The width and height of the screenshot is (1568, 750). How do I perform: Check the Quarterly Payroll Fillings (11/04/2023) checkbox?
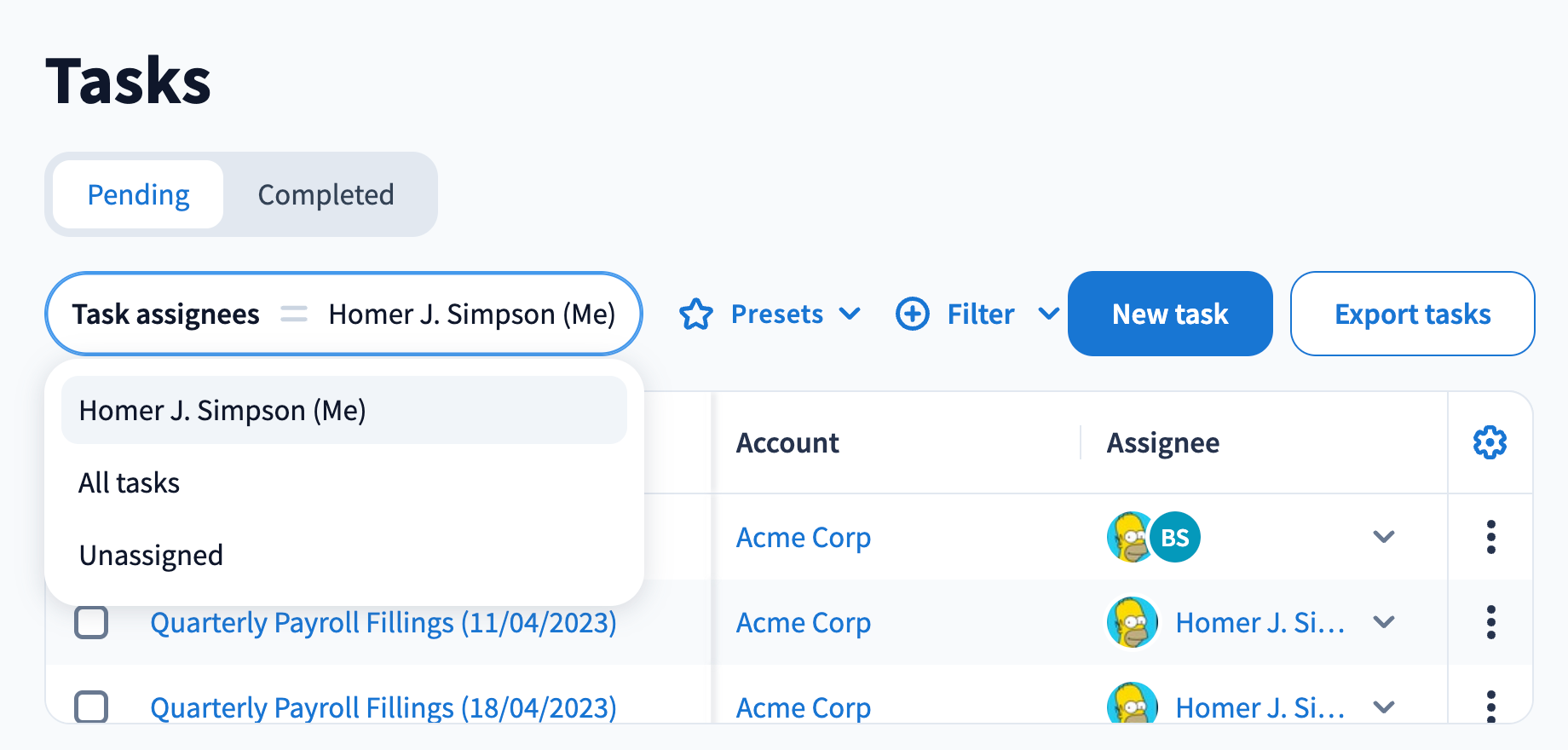click(91, 622)
